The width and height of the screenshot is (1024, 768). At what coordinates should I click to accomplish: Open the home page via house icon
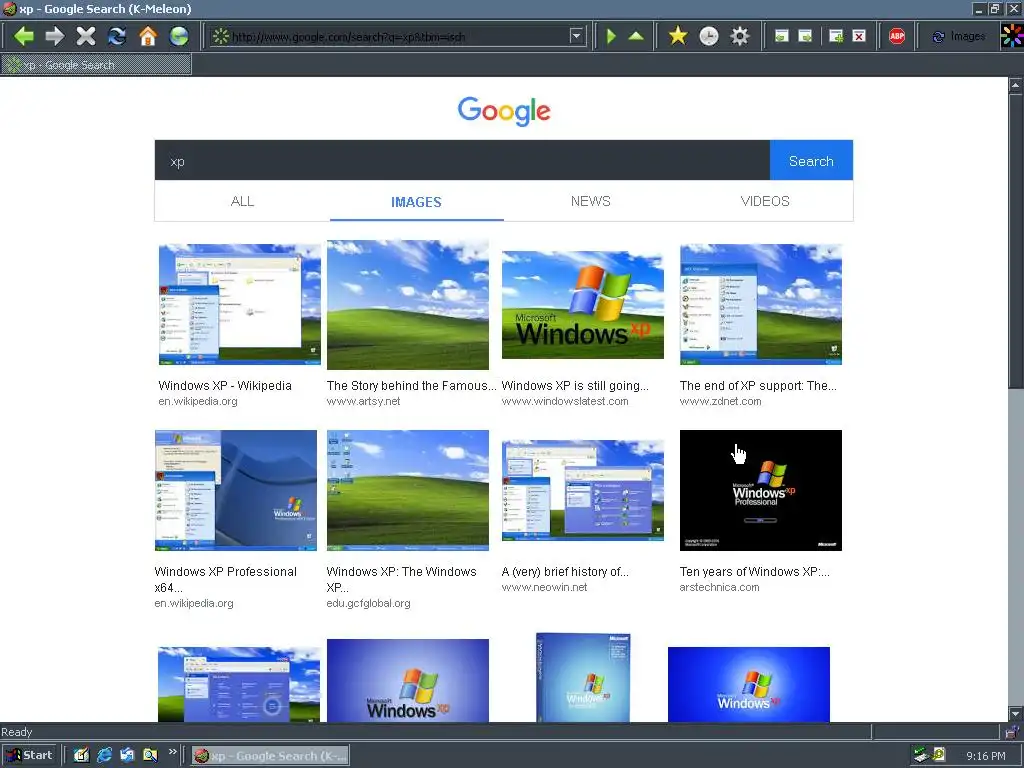pos(148,36)
